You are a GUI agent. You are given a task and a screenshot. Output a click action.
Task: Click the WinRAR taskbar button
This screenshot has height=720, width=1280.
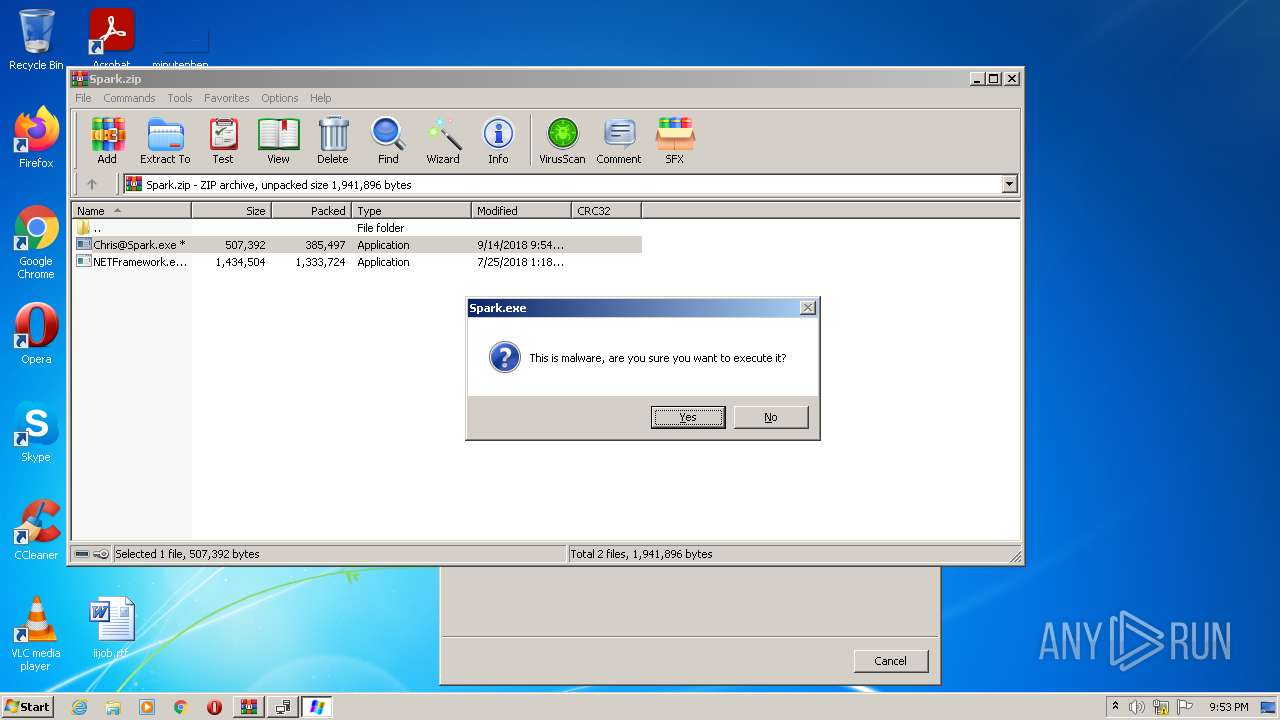pos(249,707)
